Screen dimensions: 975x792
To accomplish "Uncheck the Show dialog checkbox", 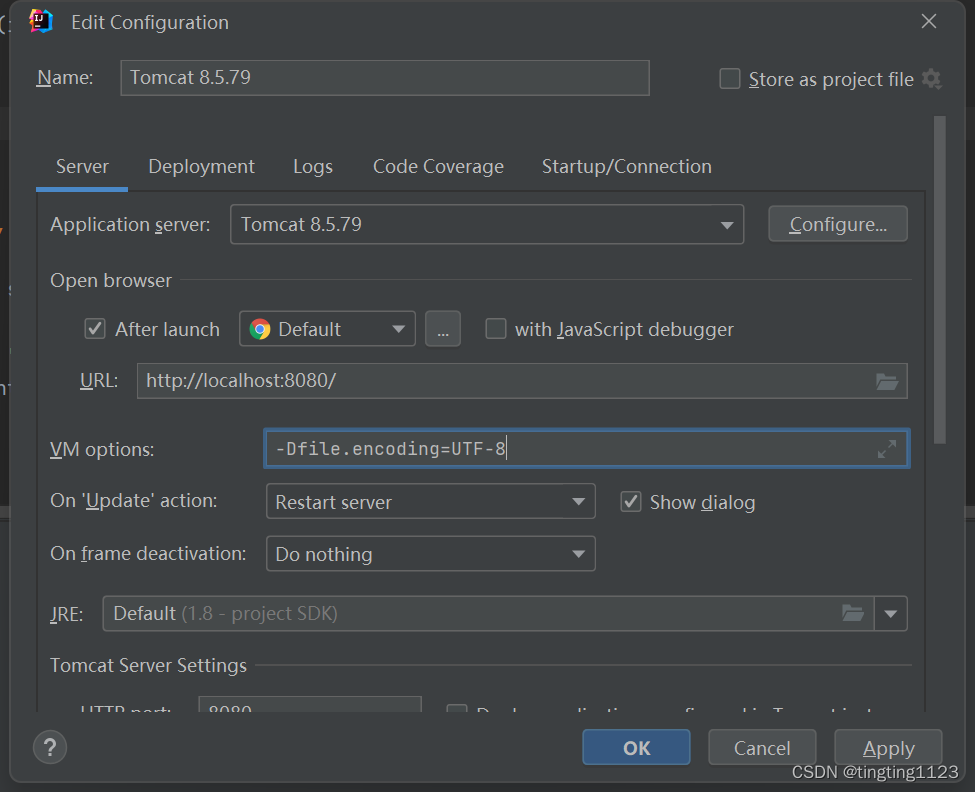I will pos(631,502).
